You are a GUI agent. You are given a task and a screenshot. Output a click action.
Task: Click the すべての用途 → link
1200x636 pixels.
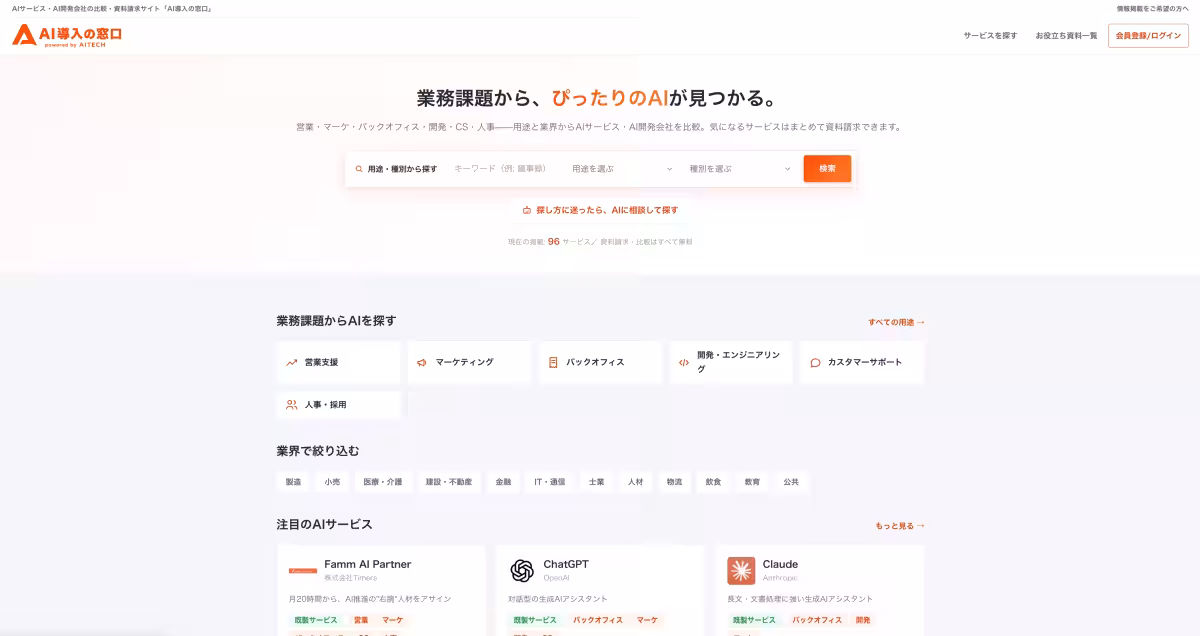[896, 322]
